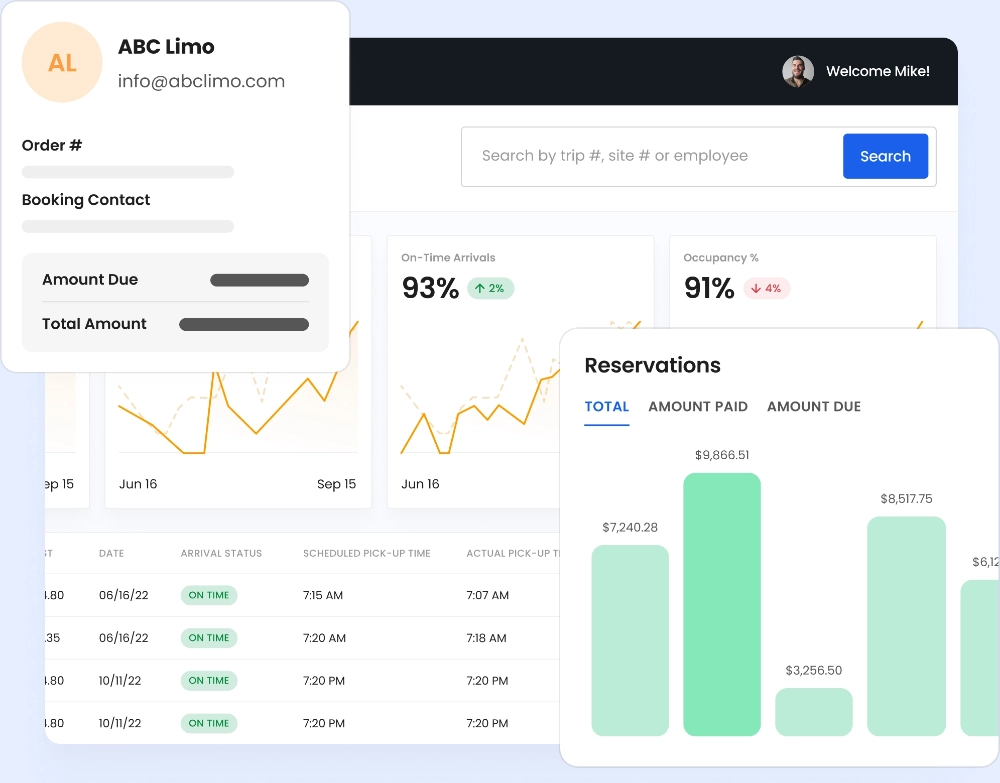Click the 93% On-Time Arrivals value
Viewport: 1000px width, 783px height.
pos(430,288)
